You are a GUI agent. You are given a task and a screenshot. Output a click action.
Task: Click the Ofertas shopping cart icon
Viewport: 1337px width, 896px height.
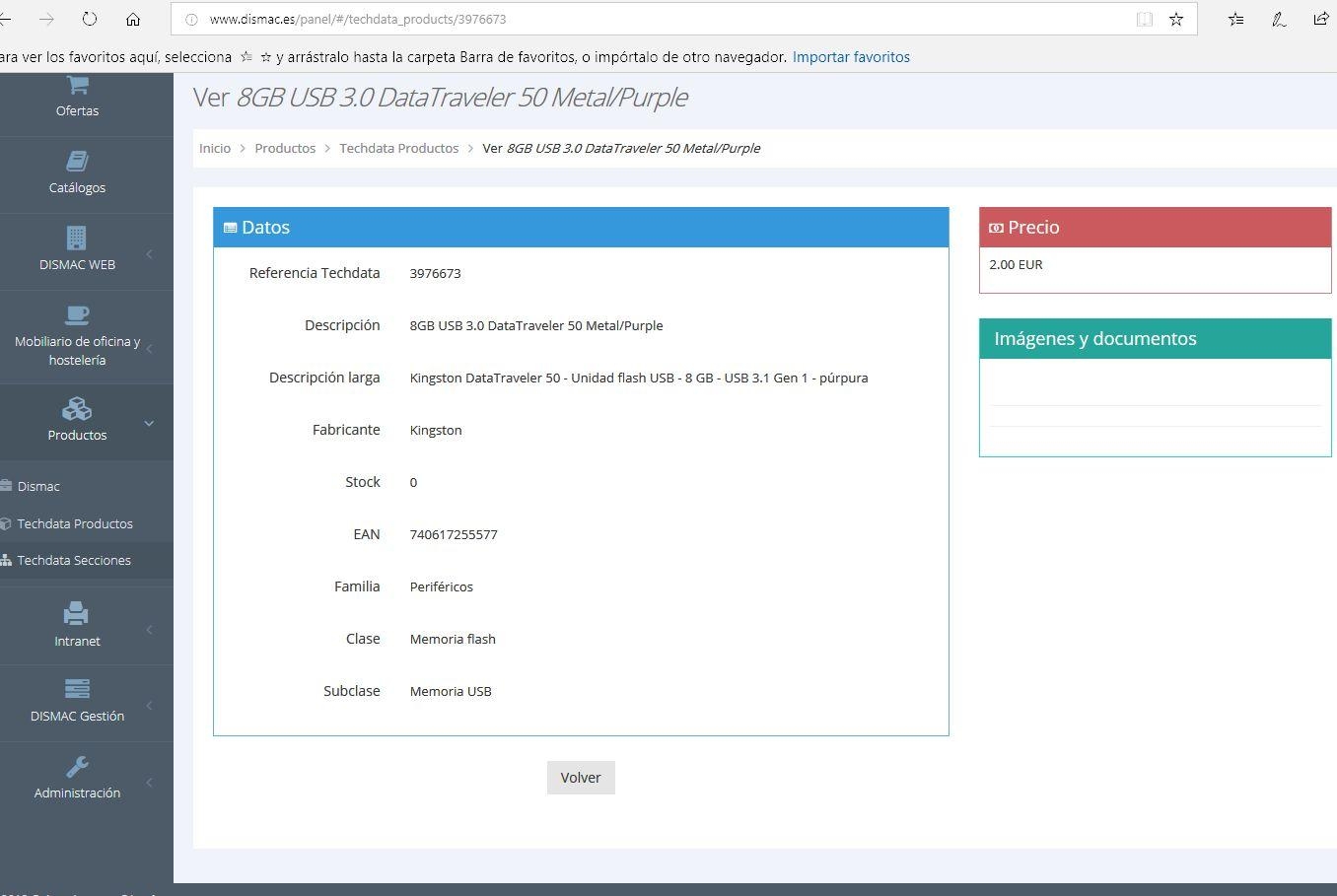tap(77, 86)
